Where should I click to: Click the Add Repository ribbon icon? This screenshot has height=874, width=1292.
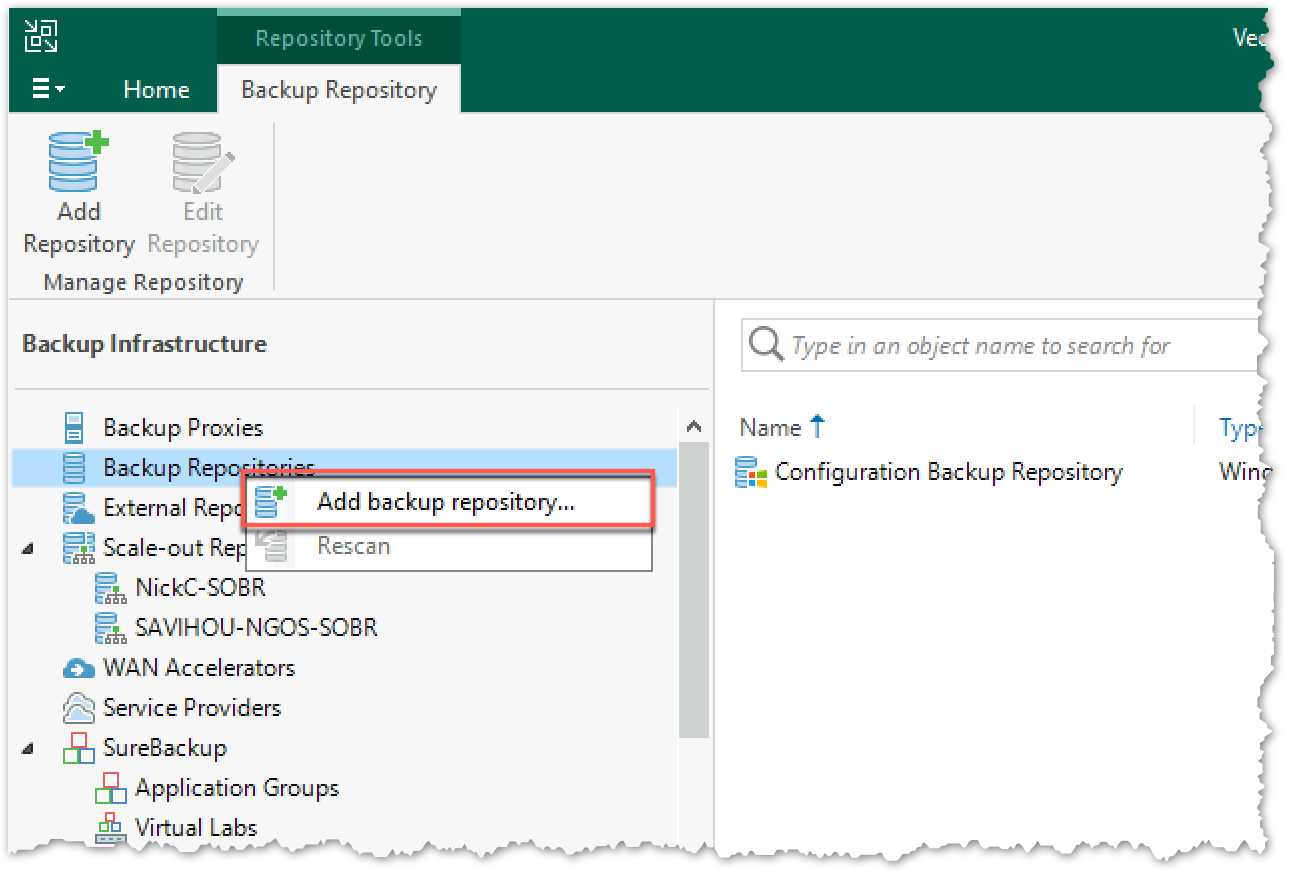[x=78, y=162]
